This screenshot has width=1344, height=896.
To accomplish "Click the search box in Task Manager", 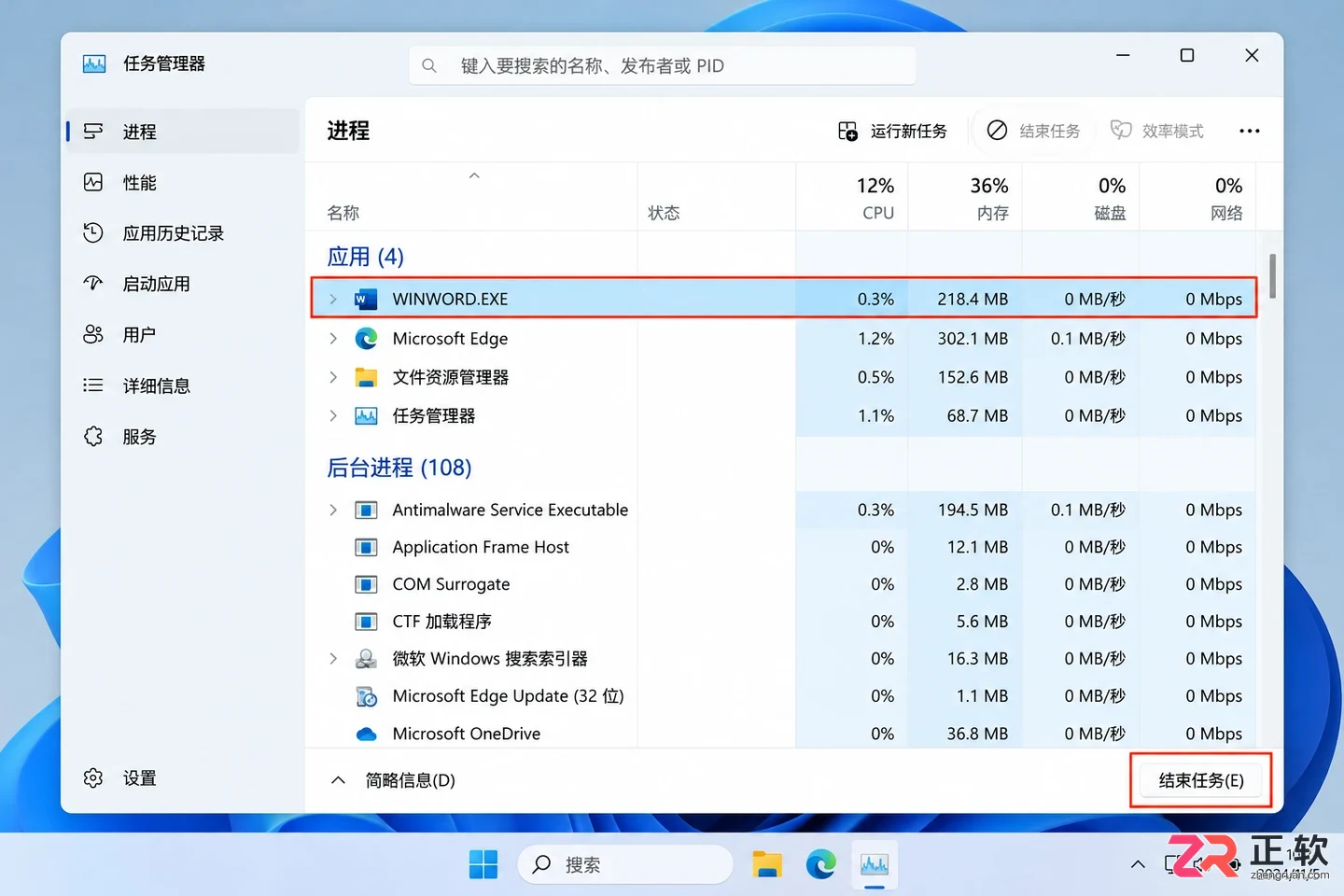I will coord(662,65).
